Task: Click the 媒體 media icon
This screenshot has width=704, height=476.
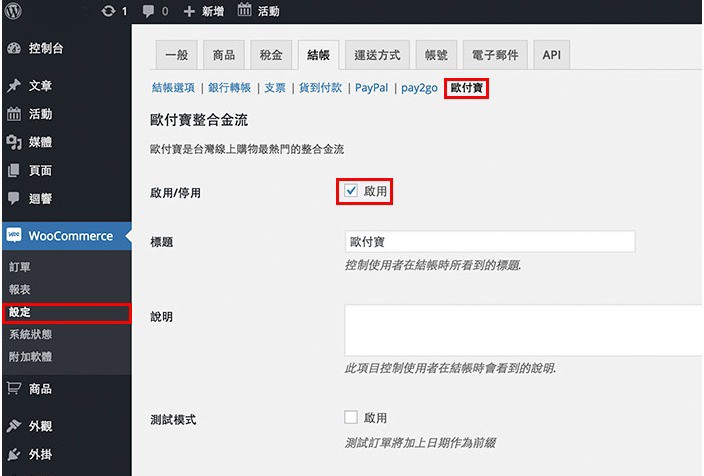Action: (14, 142)
